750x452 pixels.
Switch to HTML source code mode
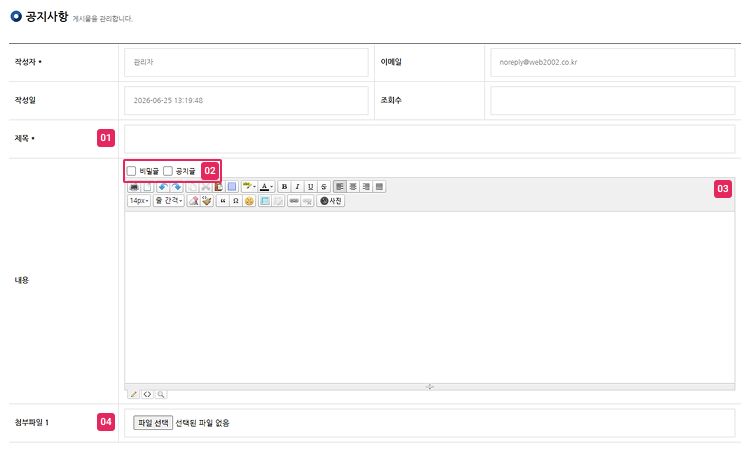[x=147, y=395]
